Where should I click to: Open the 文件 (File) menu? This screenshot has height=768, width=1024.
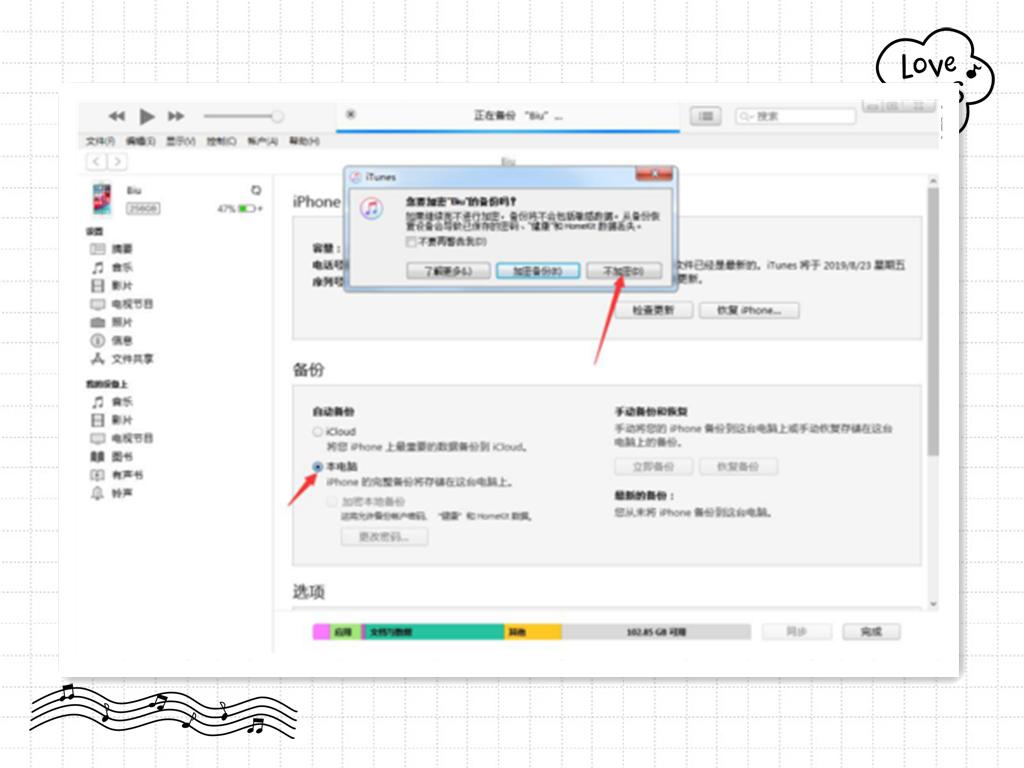point(100,140)
